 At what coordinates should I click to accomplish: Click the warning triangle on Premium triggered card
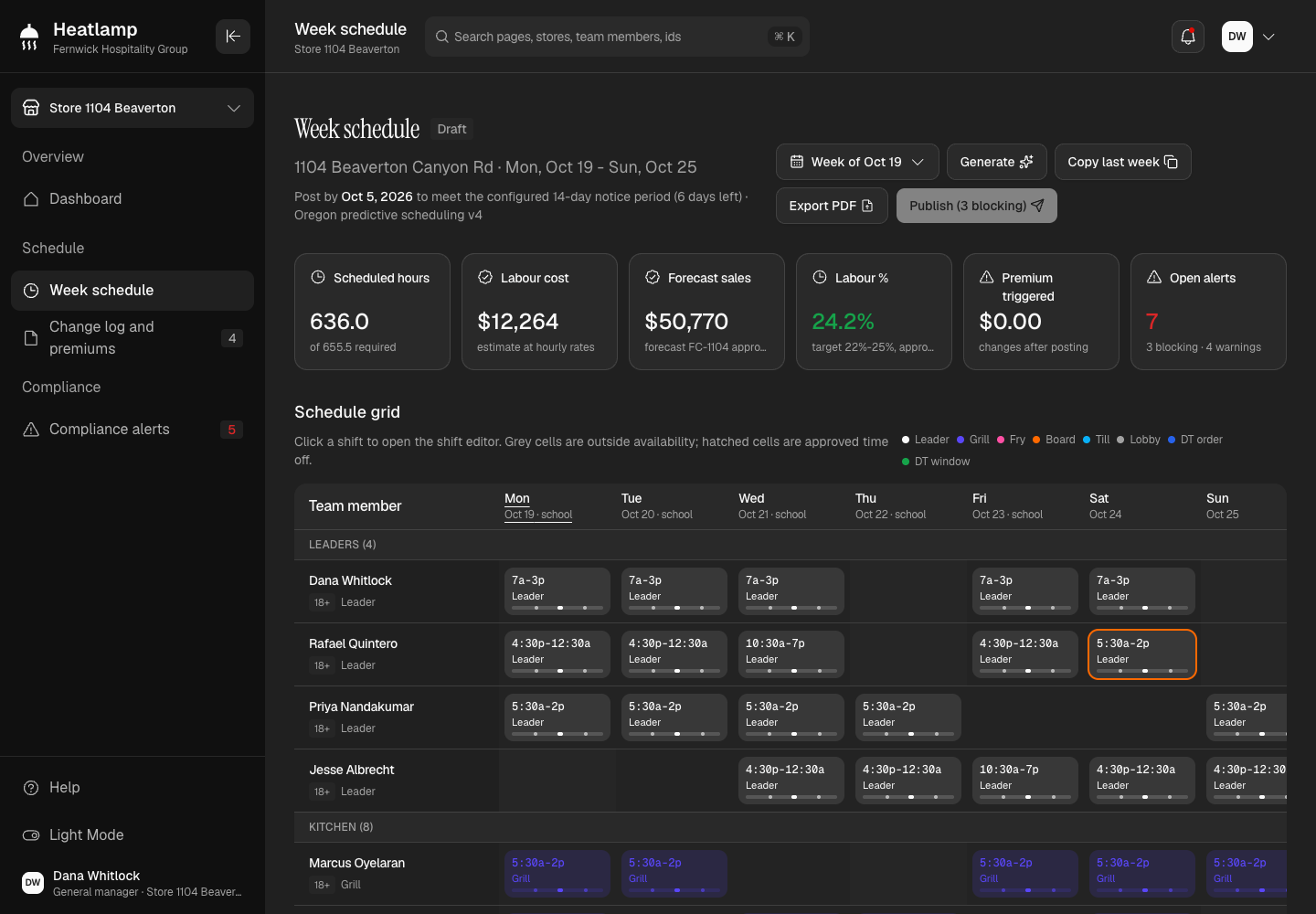click(987, 277)
